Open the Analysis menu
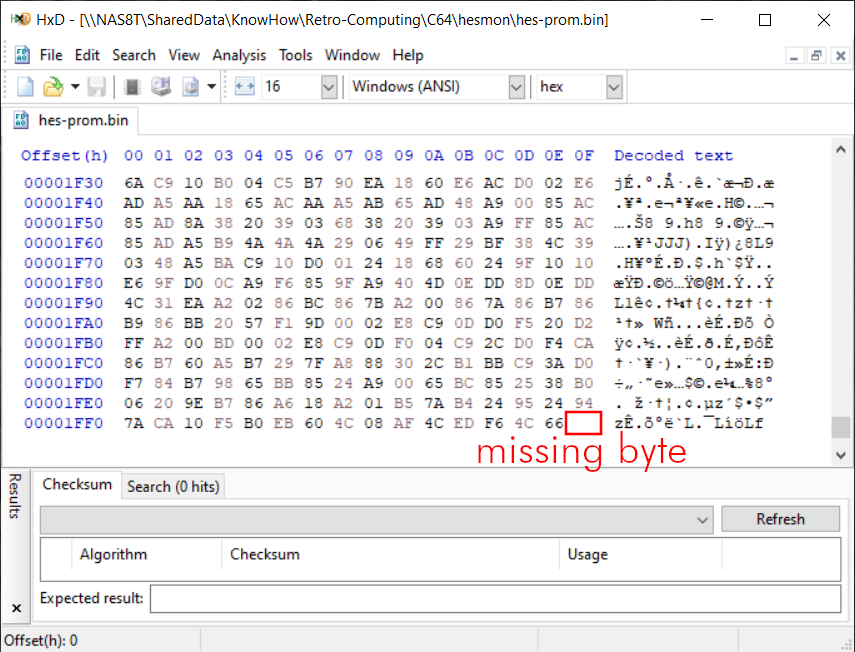Screen dimensions: 855x652 coord(239,55)
